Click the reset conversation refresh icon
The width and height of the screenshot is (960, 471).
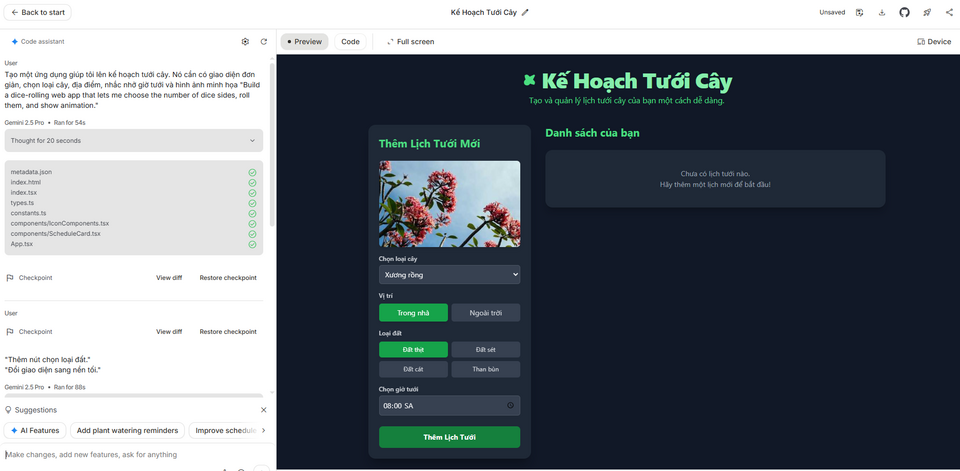(x=264, y=42)
